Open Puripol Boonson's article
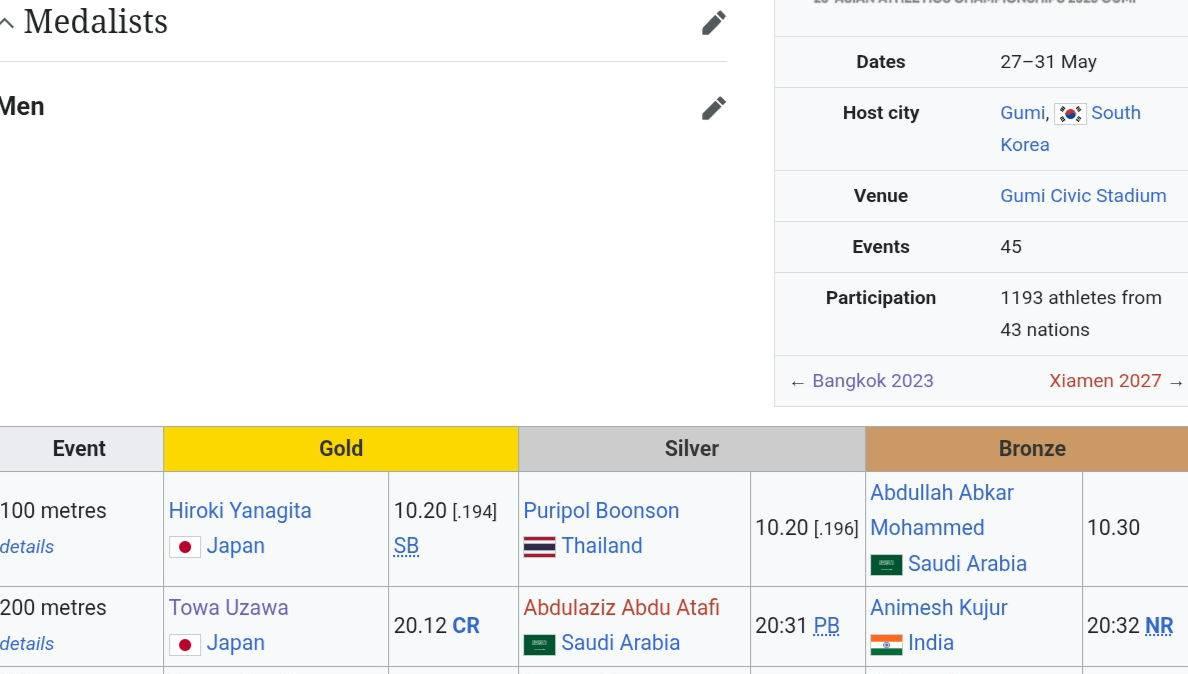1188x674 pixels. (601, 511)
